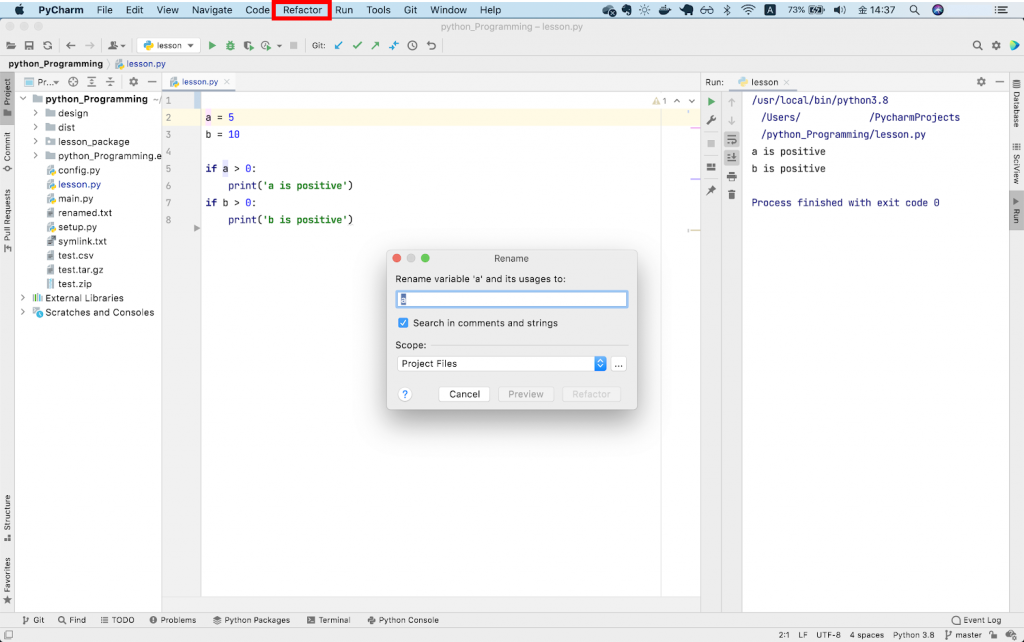Click Cancel in the Rename dialog

464,394
